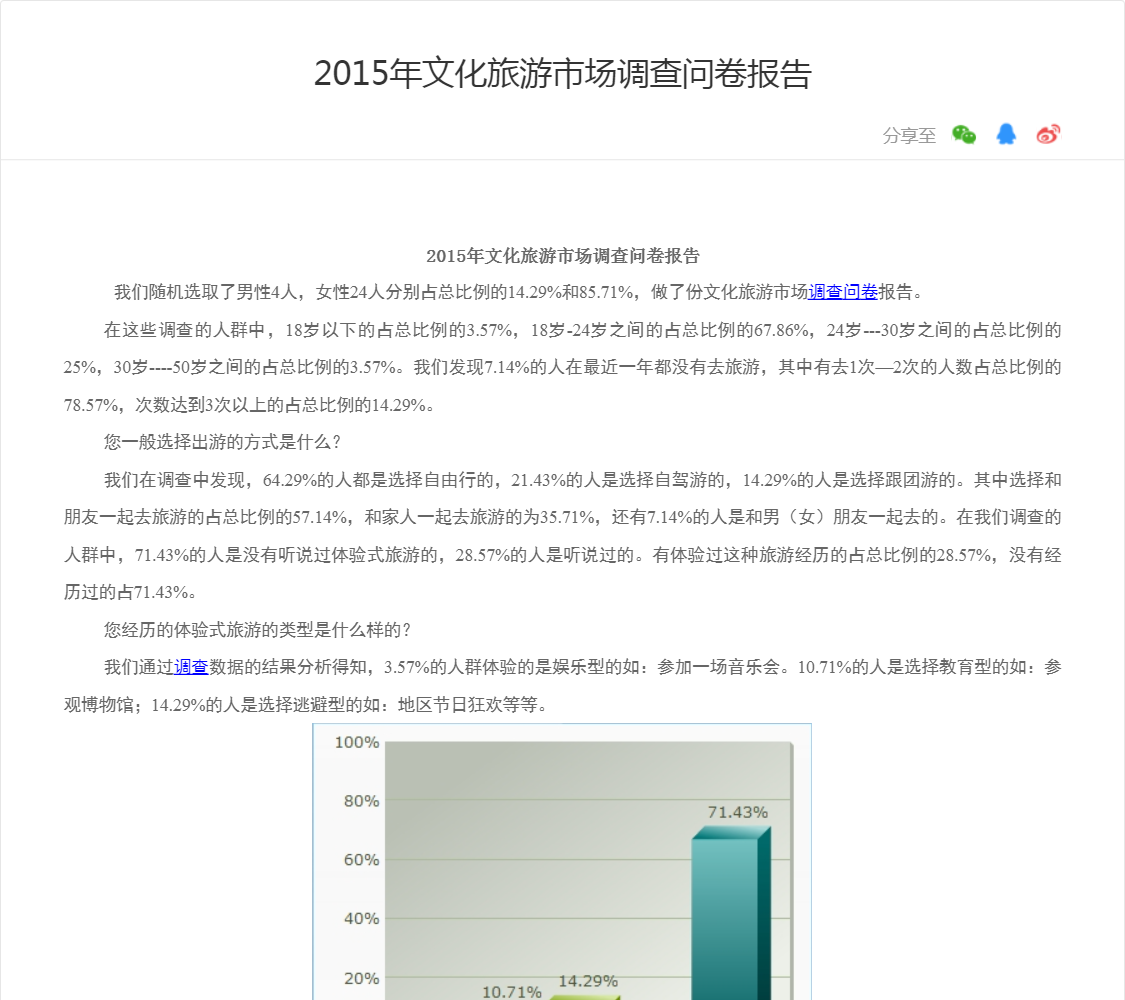The width and height of the screenshot is (1125, 1000).
Task: Click the bold centered report subtitle
Action: tap(562, 255)
